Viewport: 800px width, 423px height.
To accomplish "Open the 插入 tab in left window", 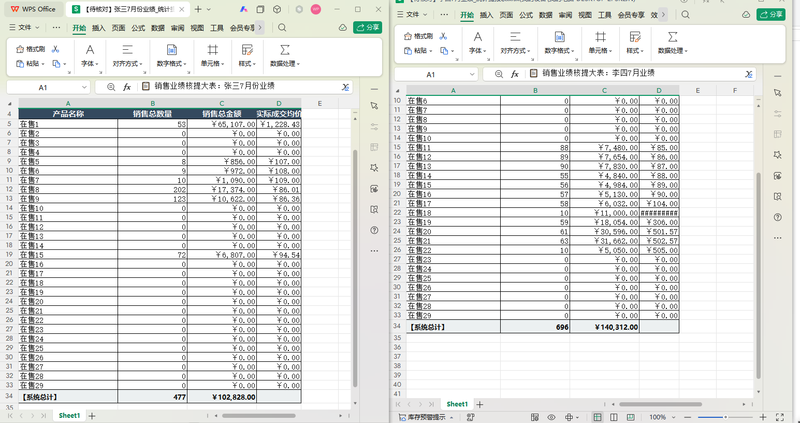I will pyautogui.click(x=98, y=28).
